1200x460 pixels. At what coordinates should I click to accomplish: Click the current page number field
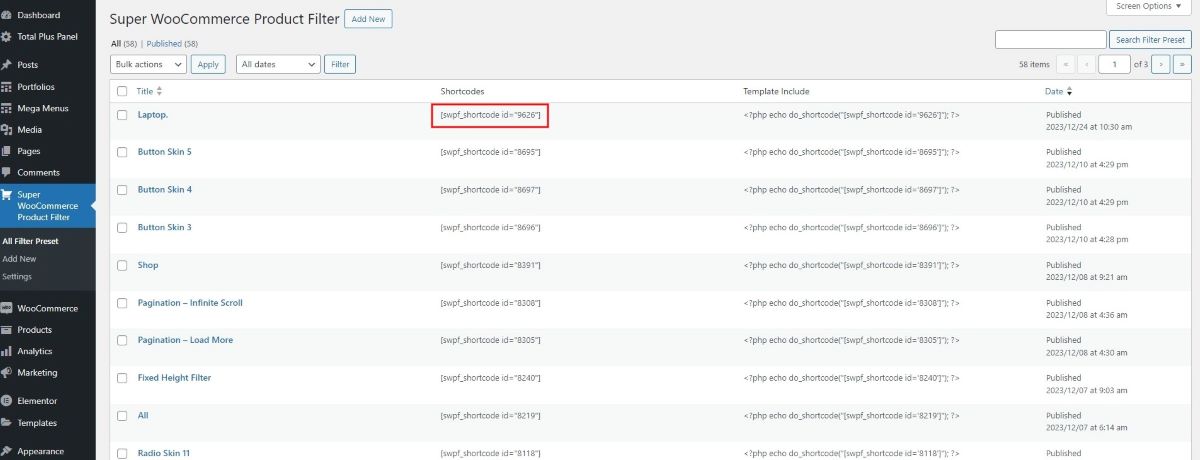pos(1114,64)
